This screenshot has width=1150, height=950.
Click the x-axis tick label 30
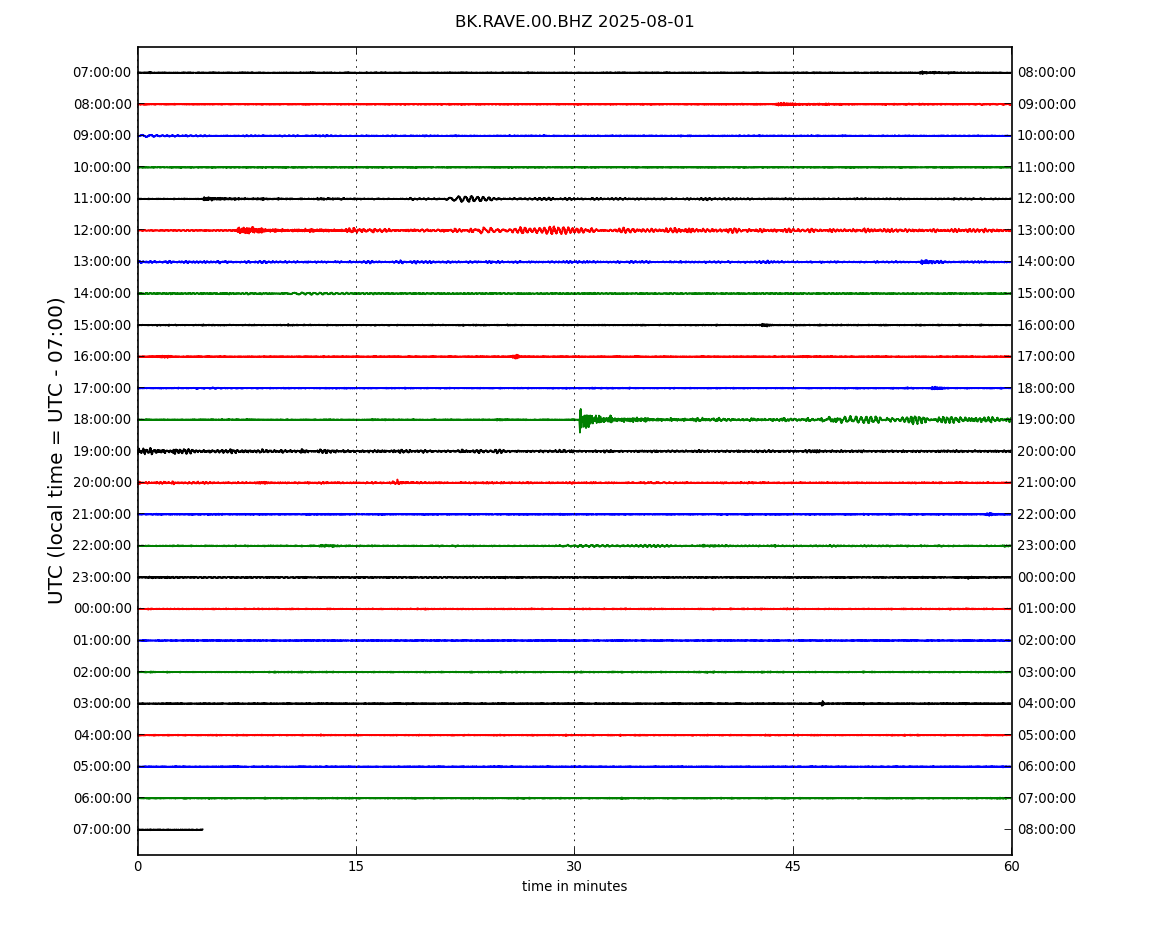click(x=574, y=866)
